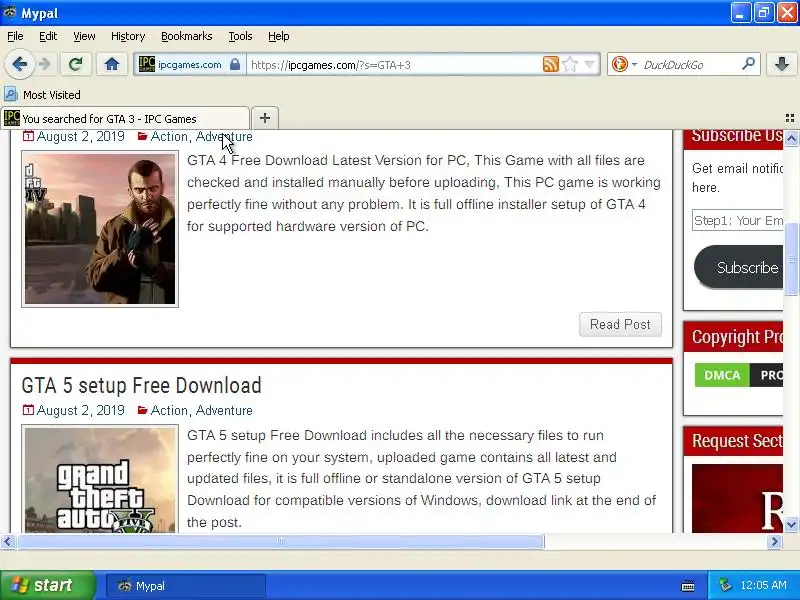Viewport: 800px width, 600px height.
Task: Open the History menu
Action: pos(128,36)
